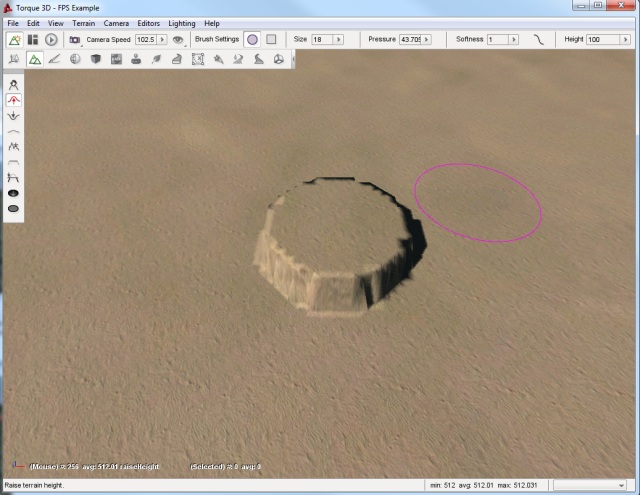This screenshot has height=495, width=640.
Task: Click the Play Game button icon
Action: coord(51,39)
